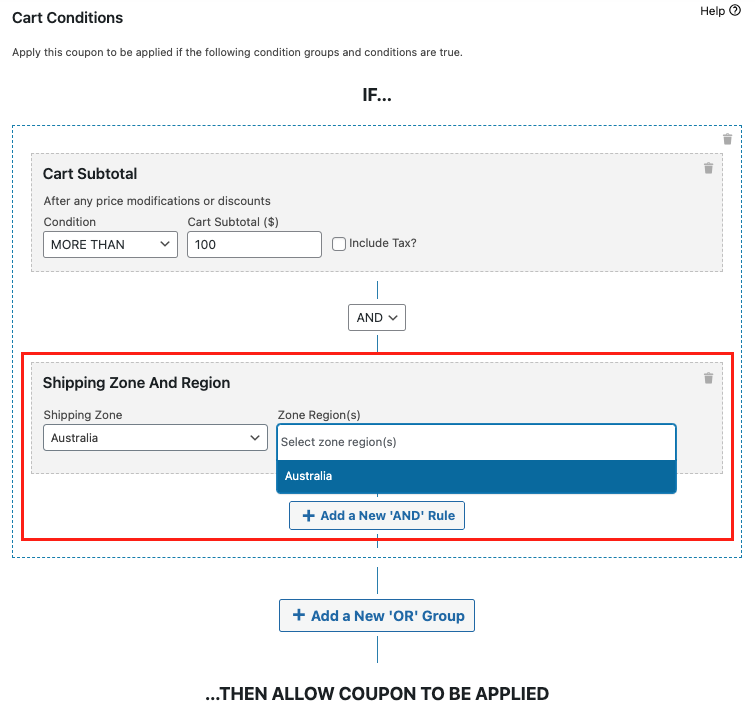Click the plus icon on 'OR' Group button
The width and height of the screenshot is (755, 715).
[x=299, y=615]
